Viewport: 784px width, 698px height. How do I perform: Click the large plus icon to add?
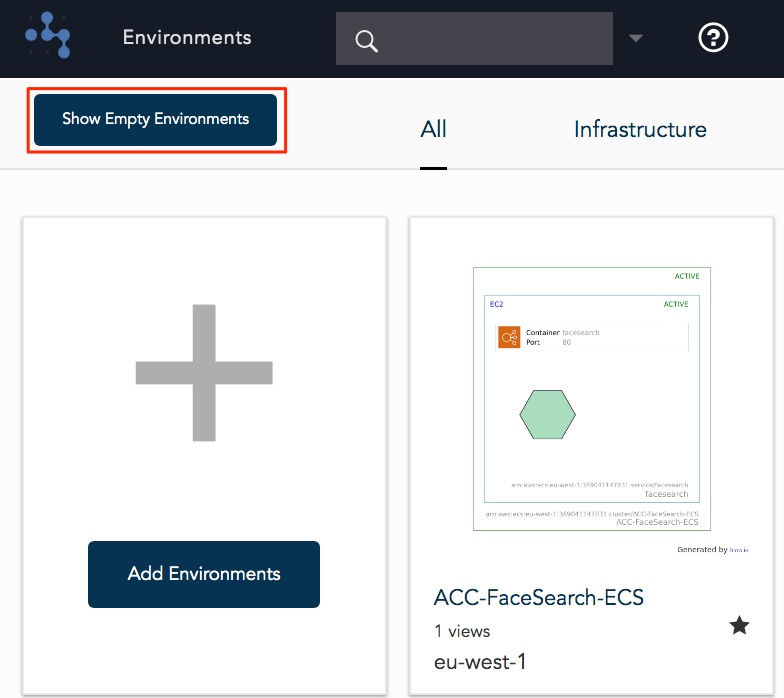click(204, 372)
